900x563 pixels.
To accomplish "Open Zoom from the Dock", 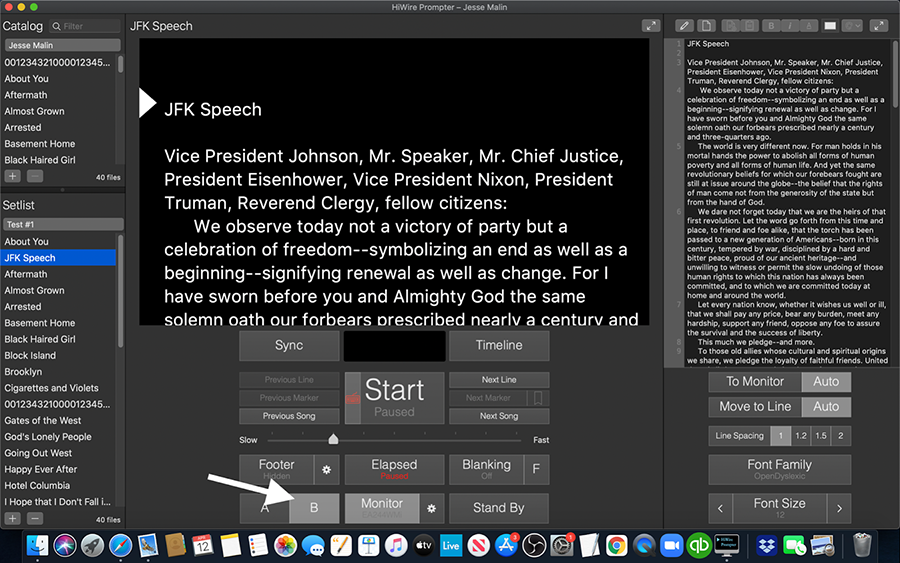I will click(x=671, y=545).
